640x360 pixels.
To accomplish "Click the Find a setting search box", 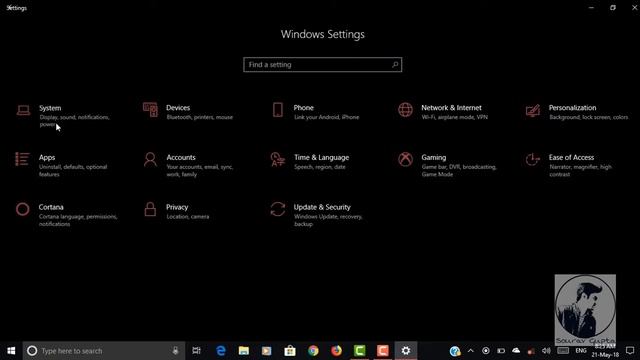I will pos(322,64).
